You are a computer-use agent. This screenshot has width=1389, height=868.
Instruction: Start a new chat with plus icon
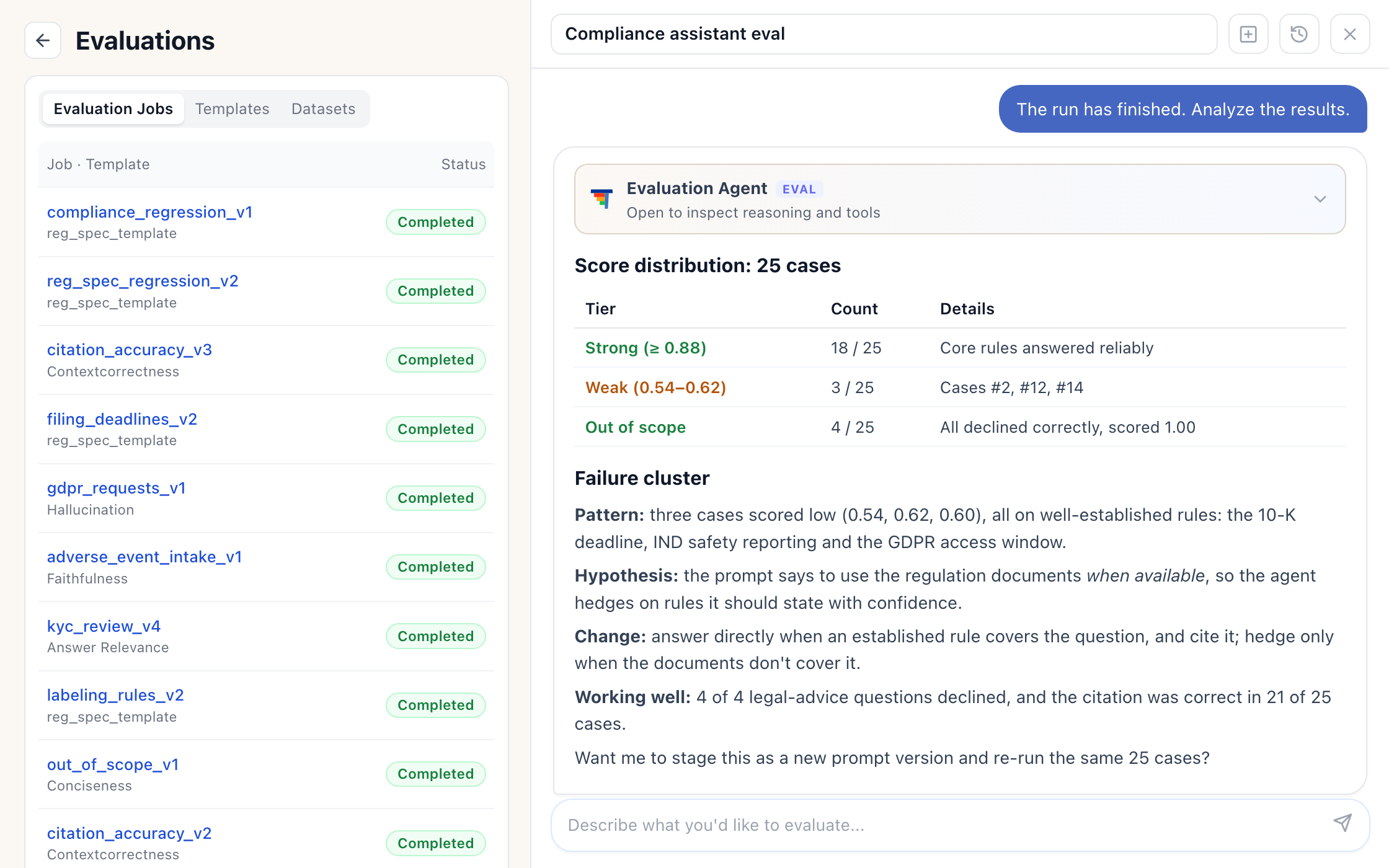1248,34
